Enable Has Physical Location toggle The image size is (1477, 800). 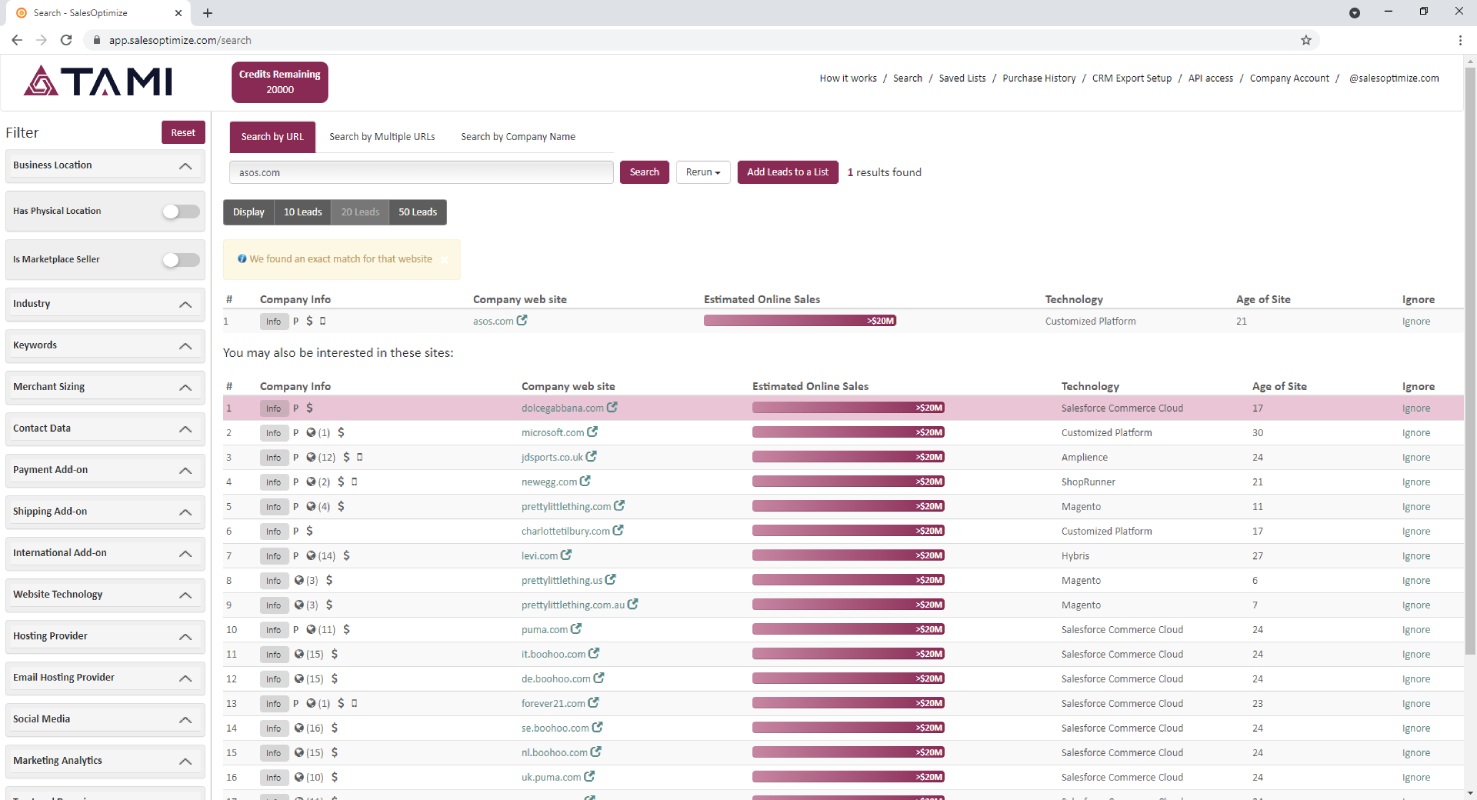point(181,211)
